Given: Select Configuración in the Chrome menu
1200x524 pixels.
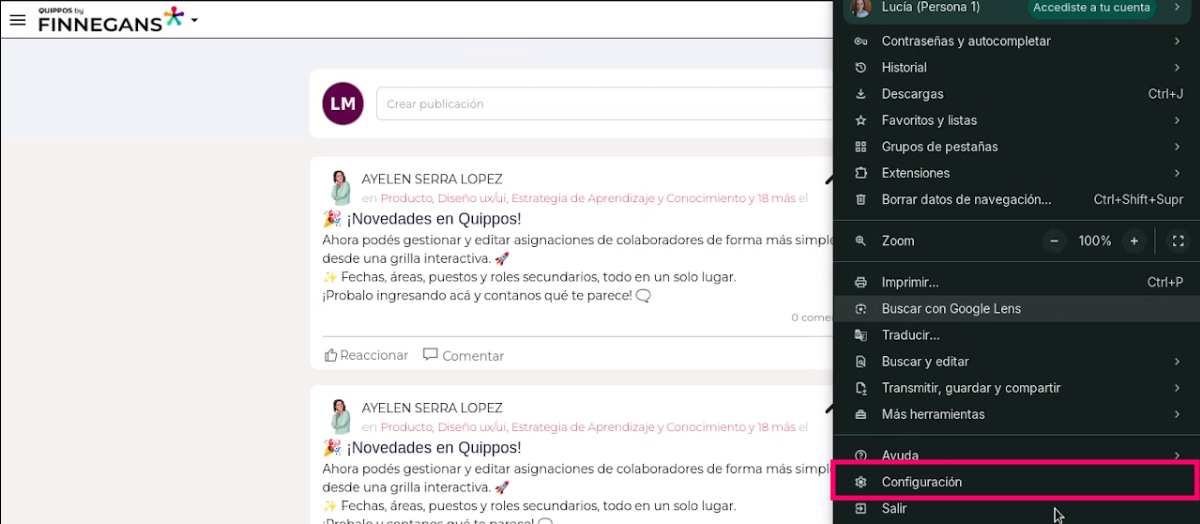Looking at the screenshot, I should [1016, 482].
